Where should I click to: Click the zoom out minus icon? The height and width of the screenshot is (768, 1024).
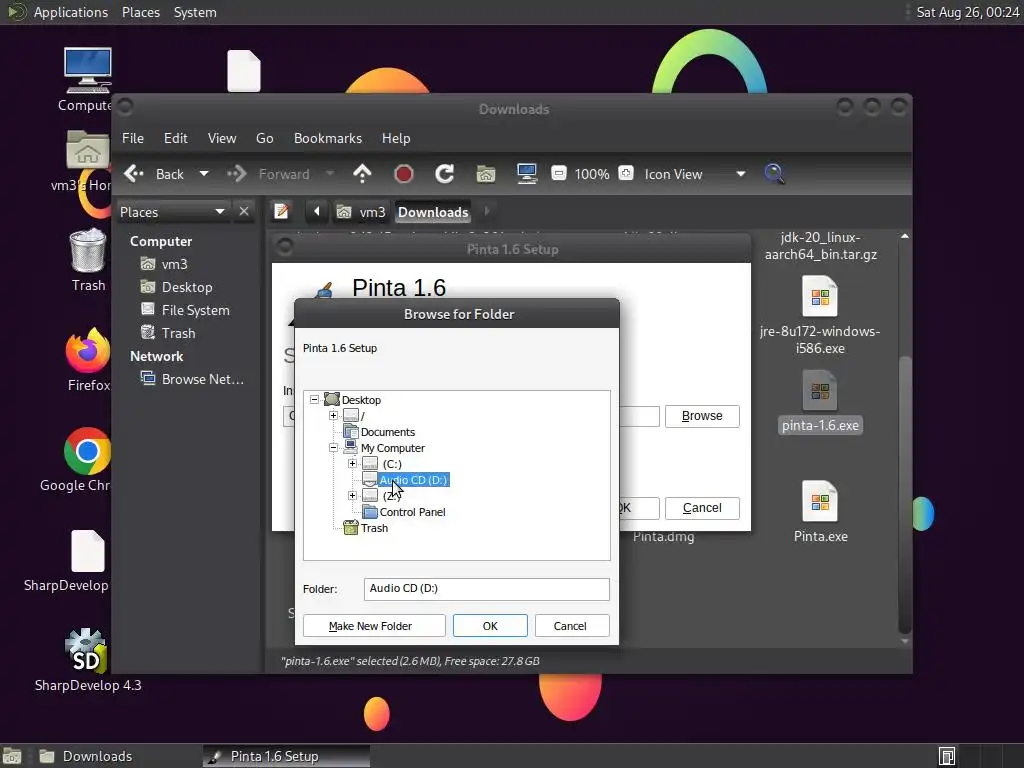[558, 173]
